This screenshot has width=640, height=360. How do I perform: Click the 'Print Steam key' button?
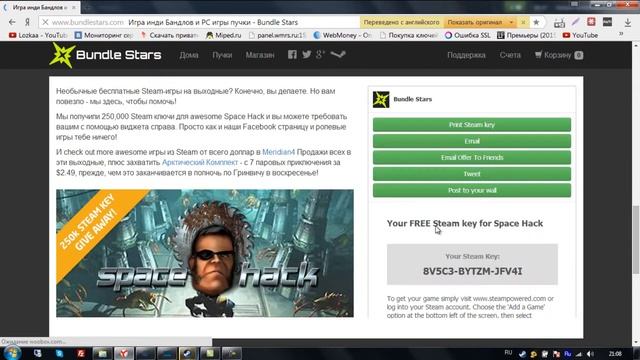coord(472,124)
